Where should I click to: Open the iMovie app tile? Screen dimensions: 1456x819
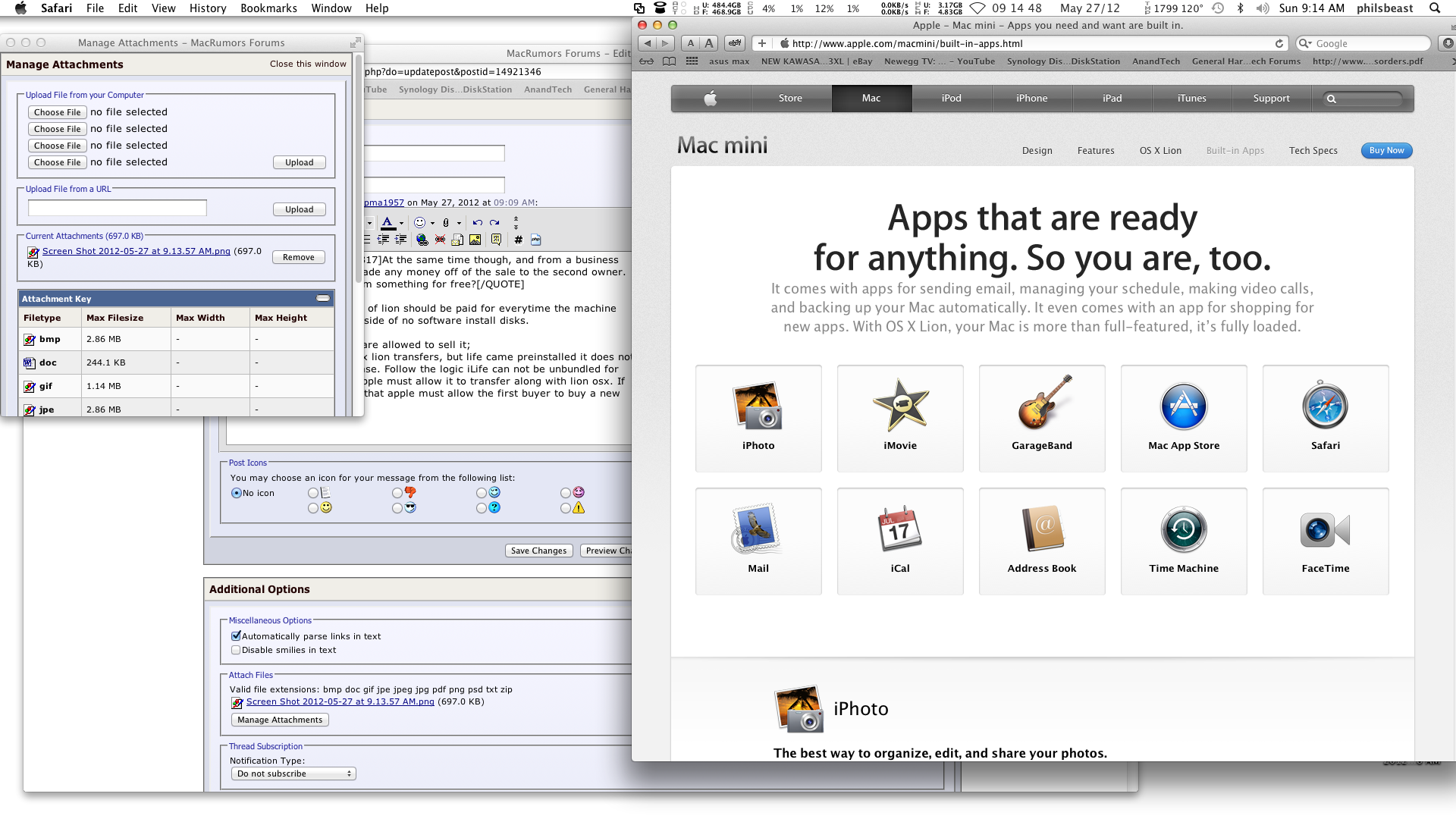coord(900,419)
